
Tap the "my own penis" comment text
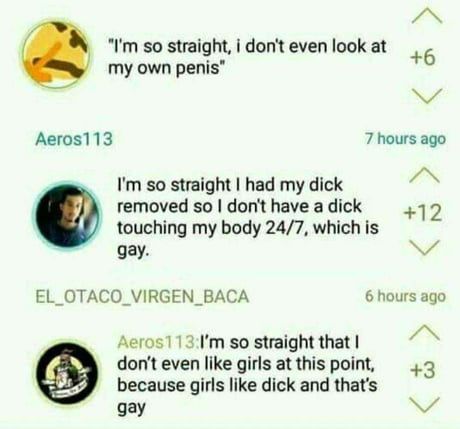[247, 57]
